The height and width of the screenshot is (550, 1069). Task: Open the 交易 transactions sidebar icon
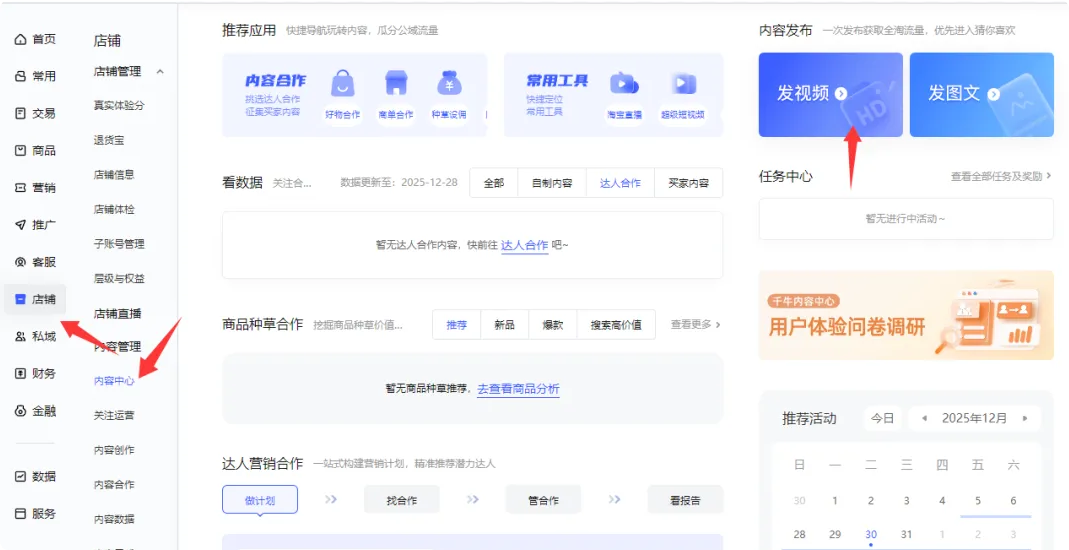click(x=20, y=113)
